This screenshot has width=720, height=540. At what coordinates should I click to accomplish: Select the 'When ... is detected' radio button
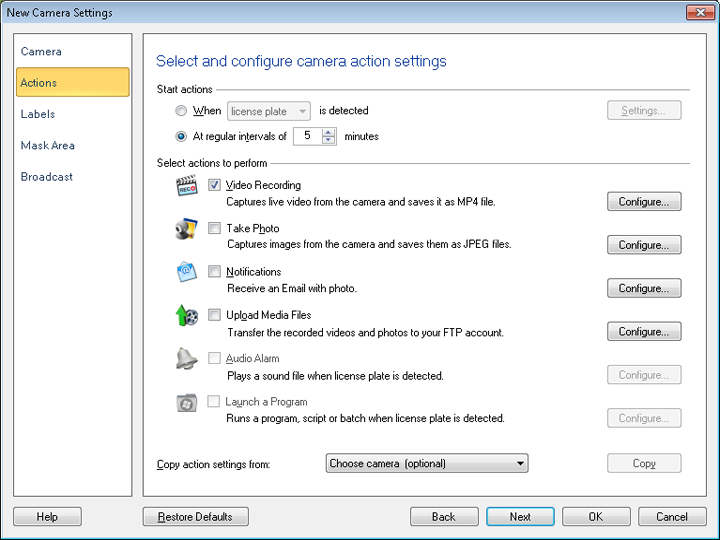coord(181,111)
